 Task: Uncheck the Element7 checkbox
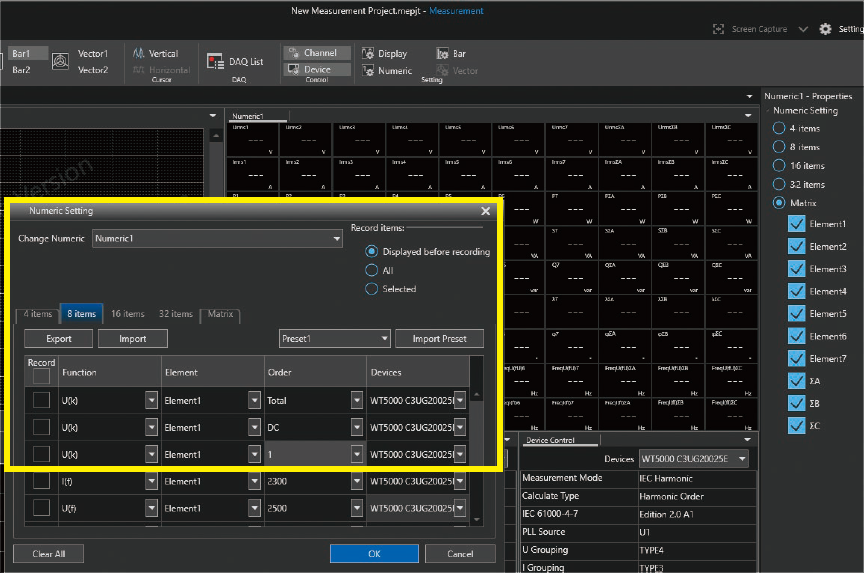796,359
